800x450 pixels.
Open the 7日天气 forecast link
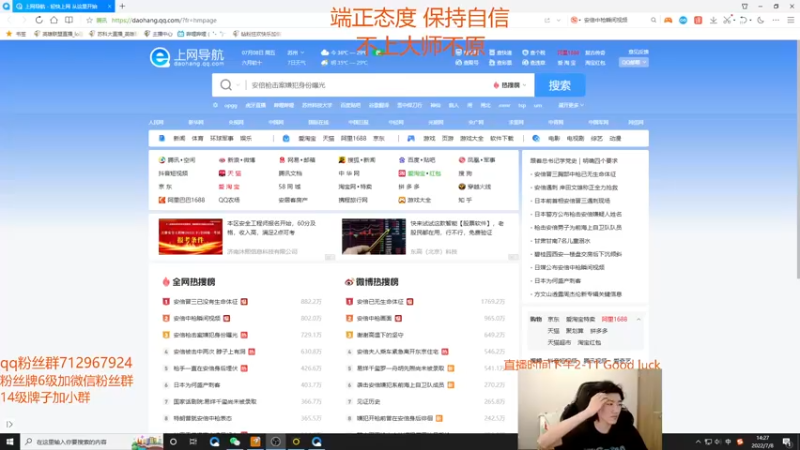point(296,63)
